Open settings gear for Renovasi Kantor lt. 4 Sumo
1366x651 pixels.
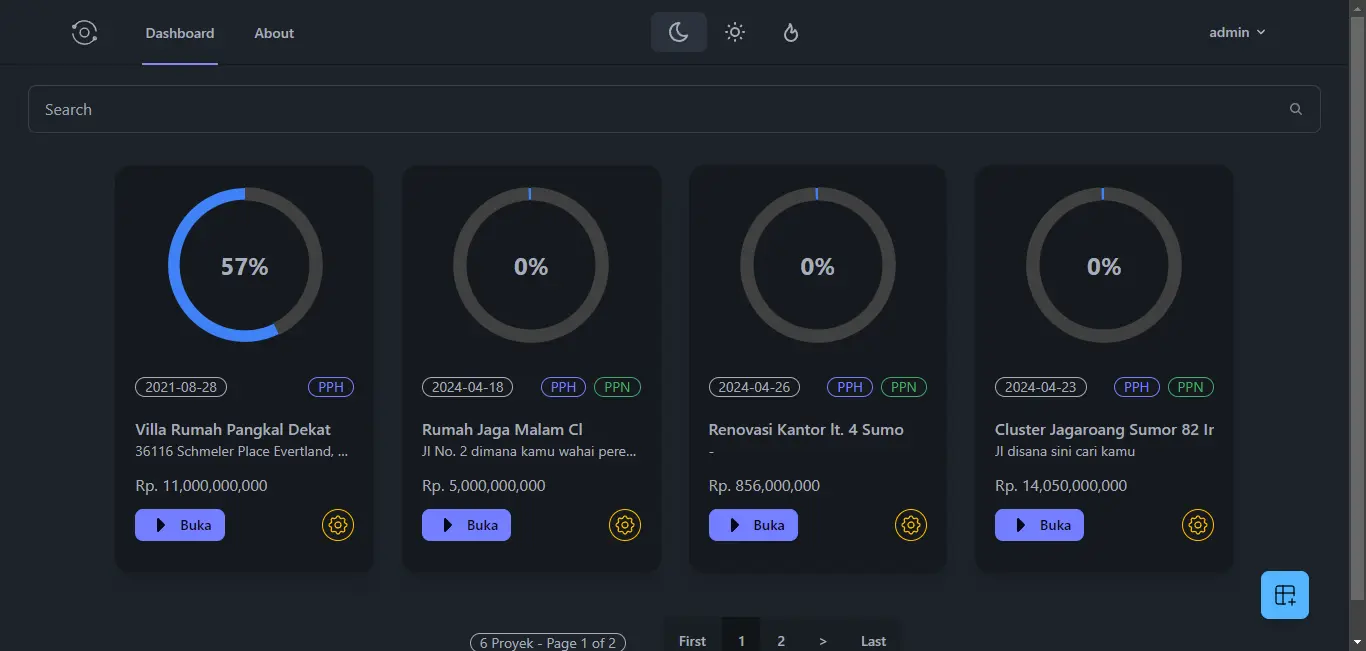pyautogui.click(x=910, y=525)
